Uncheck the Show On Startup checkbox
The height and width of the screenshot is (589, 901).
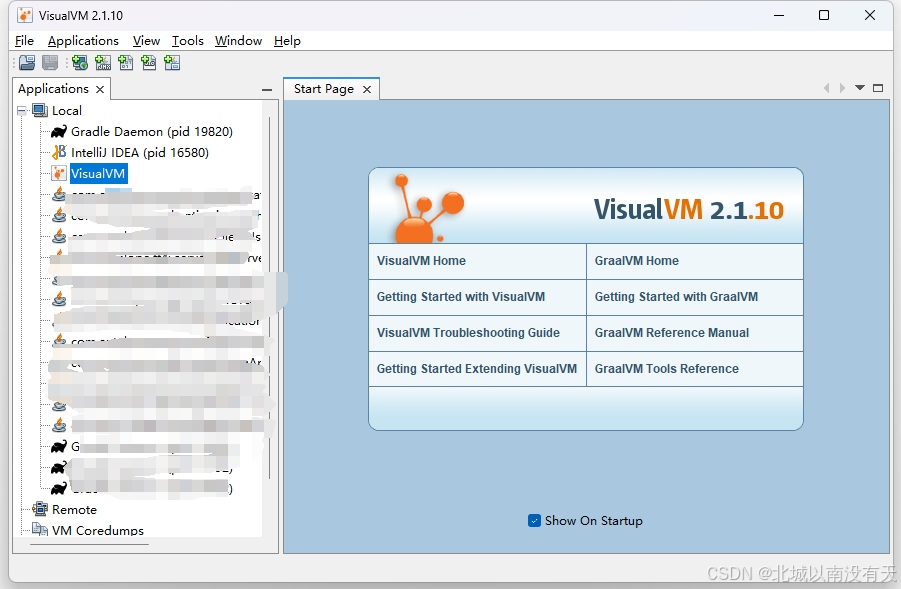click(x=534, y=521)
